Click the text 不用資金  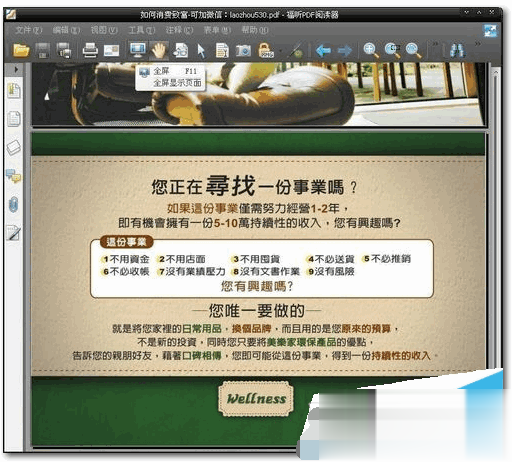click(x=129, y=259)
